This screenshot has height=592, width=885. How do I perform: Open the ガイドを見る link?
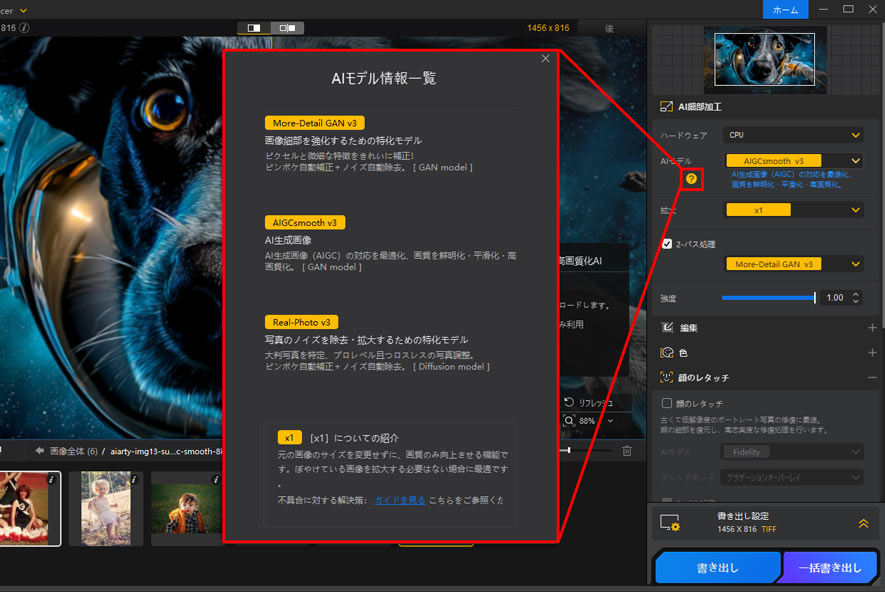pos(400,500)
